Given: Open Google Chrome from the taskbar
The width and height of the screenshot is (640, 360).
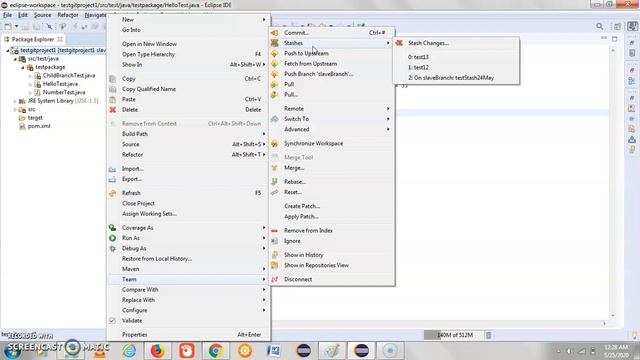Looking at the screenshot, I should click(216, 351).
